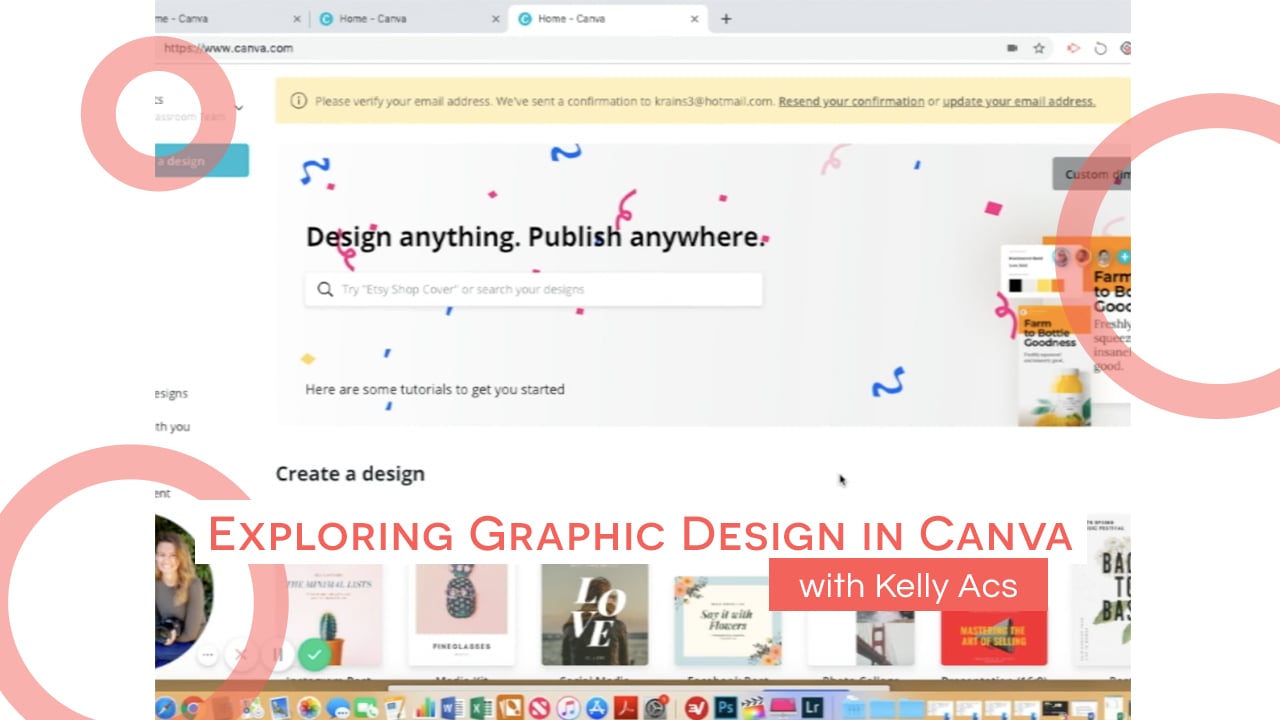Click 'Here are some tutorials' text
1280x720 pixels.
(435, 389)
